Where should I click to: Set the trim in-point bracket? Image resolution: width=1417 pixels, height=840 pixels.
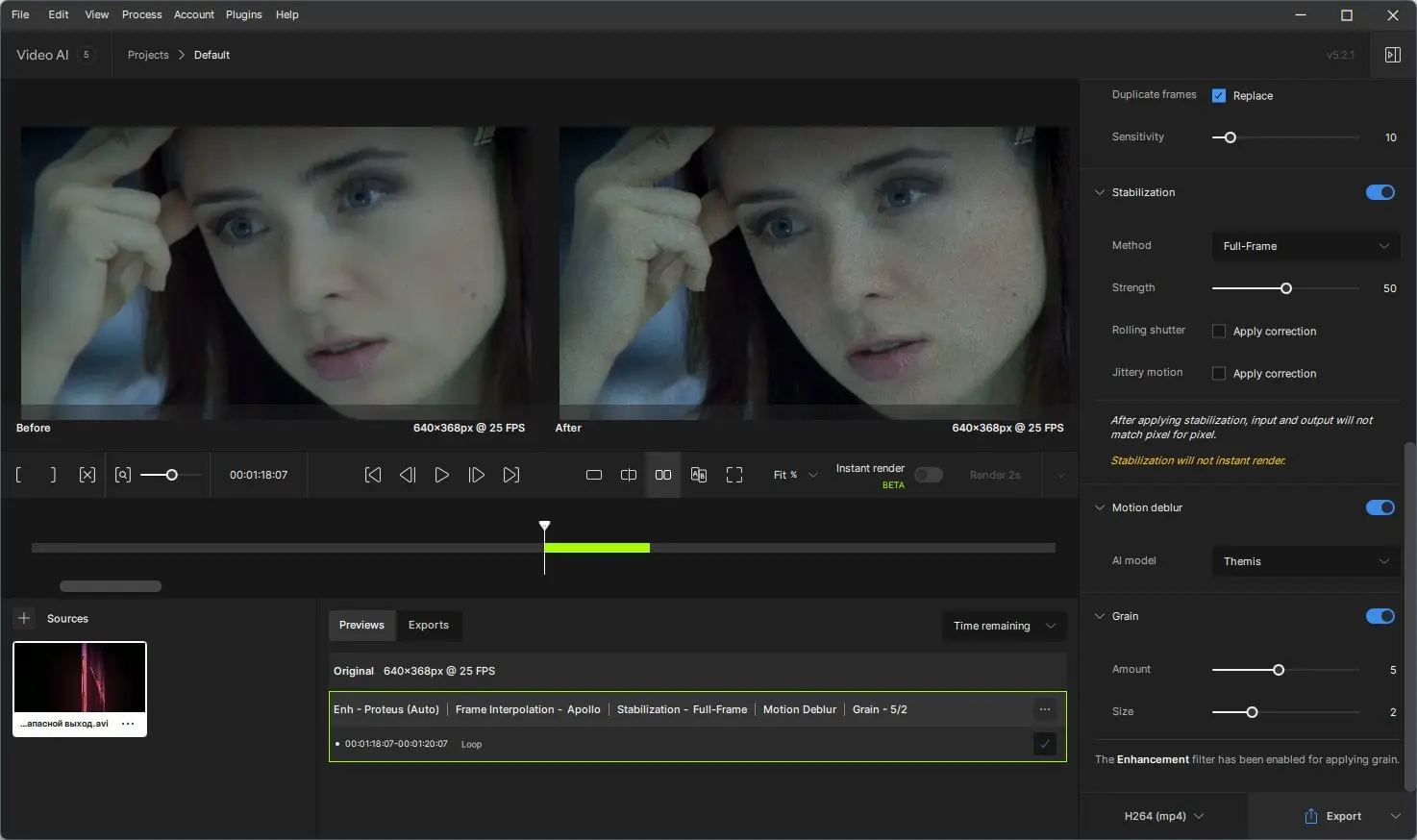pos(19,475)
